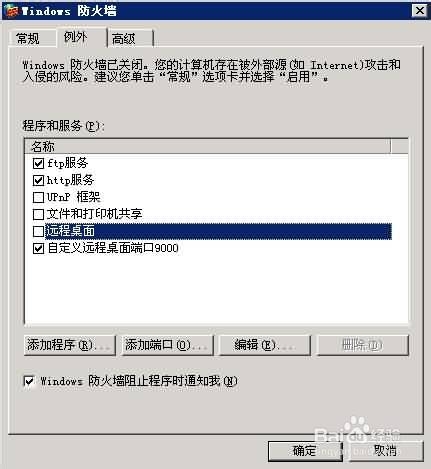This screenshot has width=431, height=469.
Task: Click the 编辑 button
Action: click(x=265, y=345)
